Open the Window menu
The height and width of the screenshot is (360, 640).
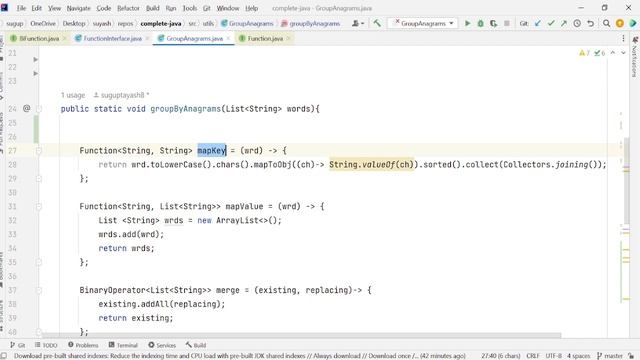pos(228,8)
